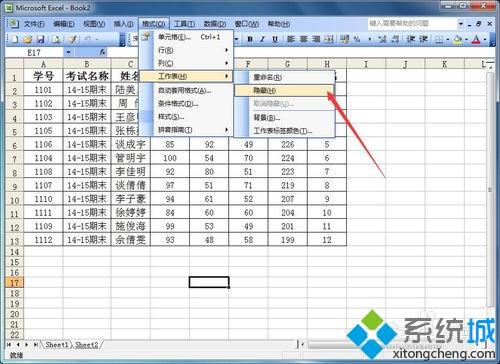Select the Format Painter brush icon
Viewport: 500px width, 364px height.
point(72,39)
